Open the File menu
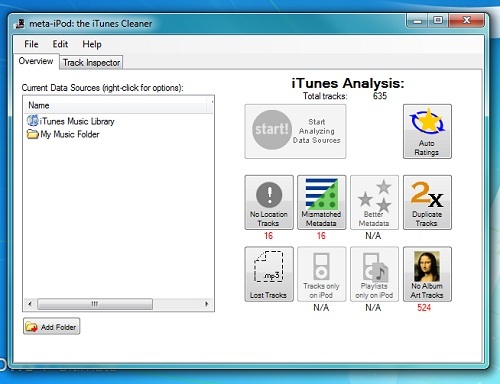500x384 pixels. click(x=31, y=44)
